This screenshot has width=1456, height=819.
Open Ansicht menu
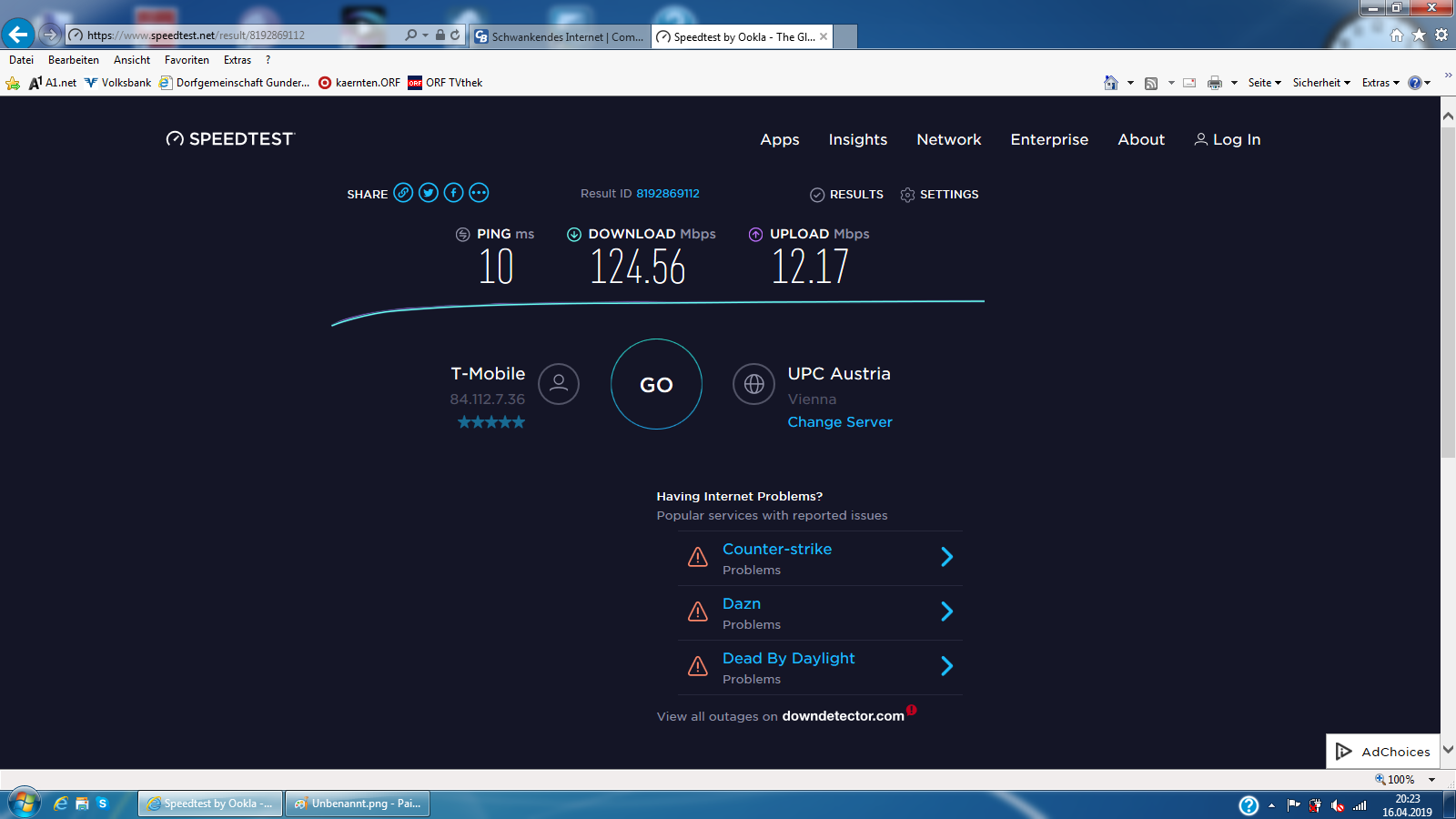coord(132,60)
